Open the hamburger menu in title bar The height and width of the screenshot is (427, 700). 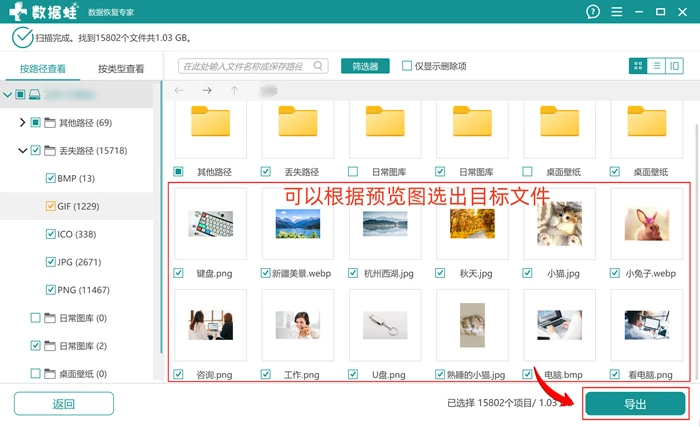[x=617, y=12]
